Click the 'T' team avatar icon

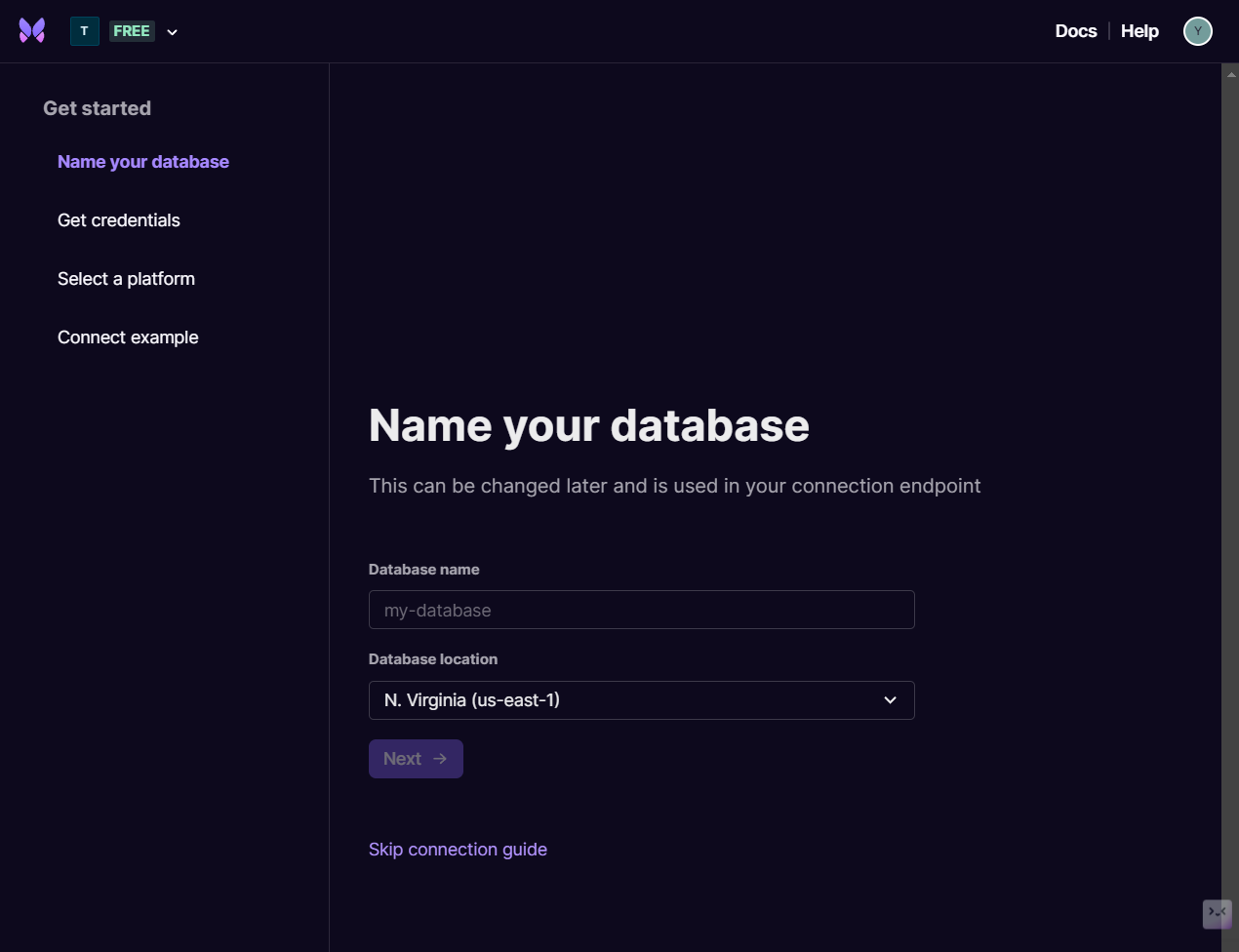click(85, 31)
